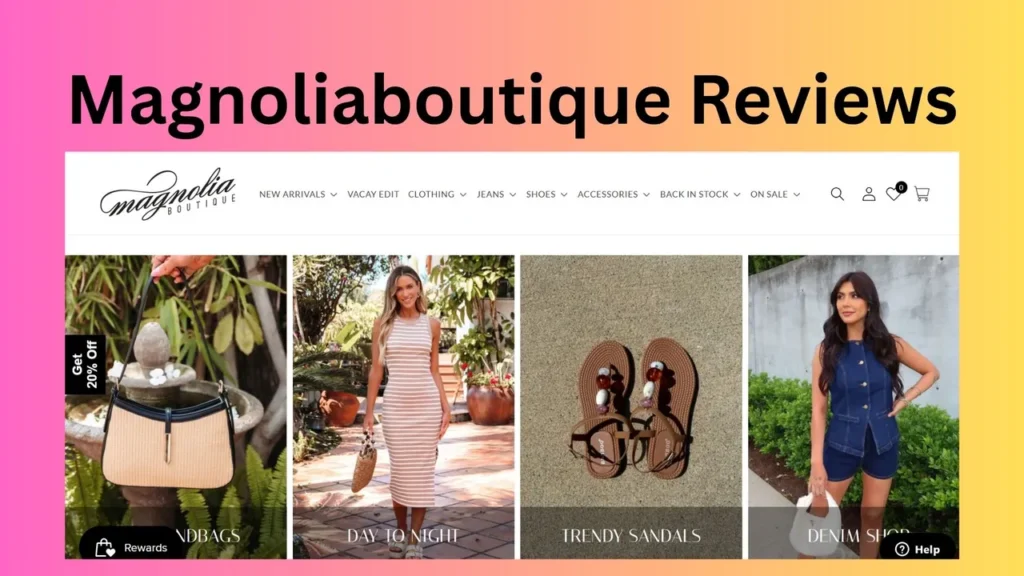Open the search magnifier icon
The image size is (1024, 576).
(x=837, y=194)
